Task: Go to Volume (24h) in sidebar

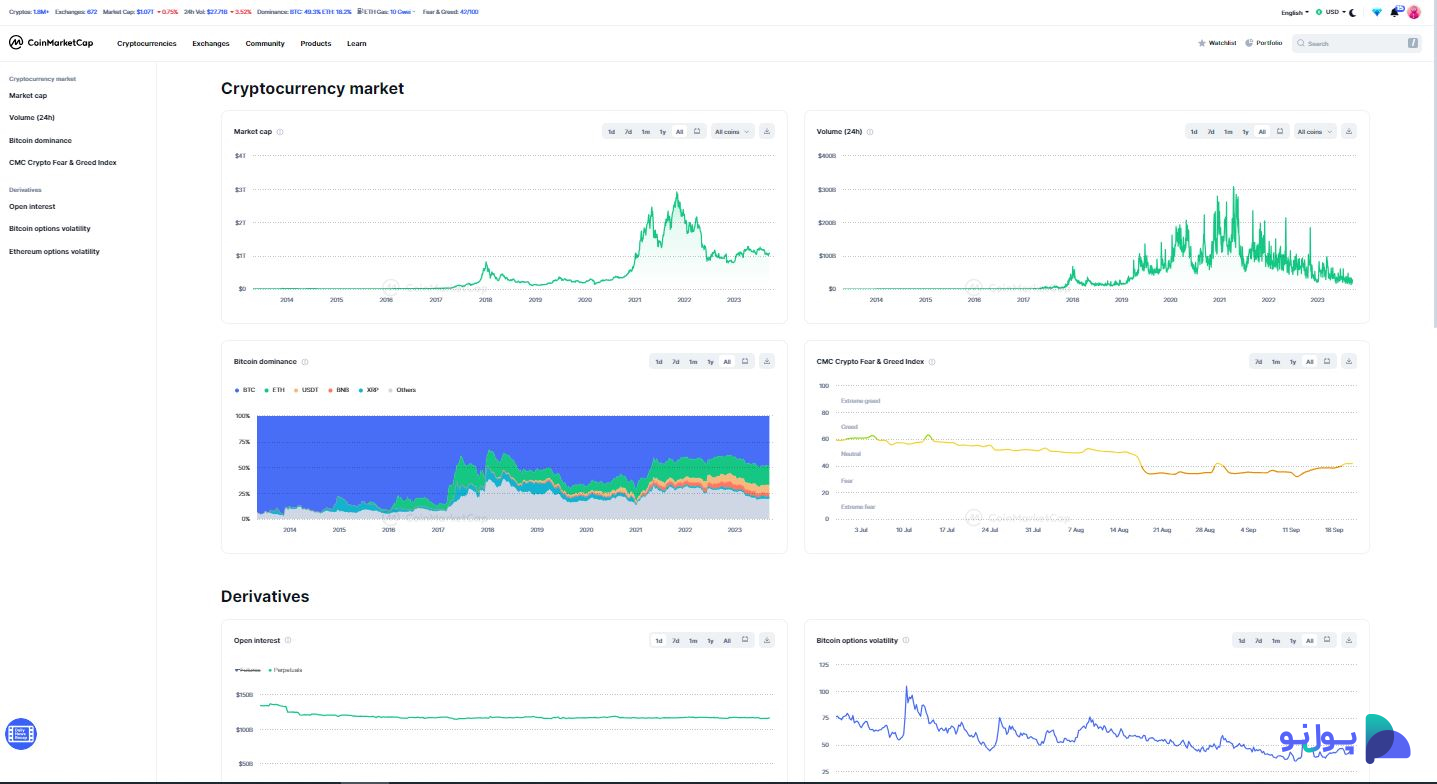Action: [32, 117]
